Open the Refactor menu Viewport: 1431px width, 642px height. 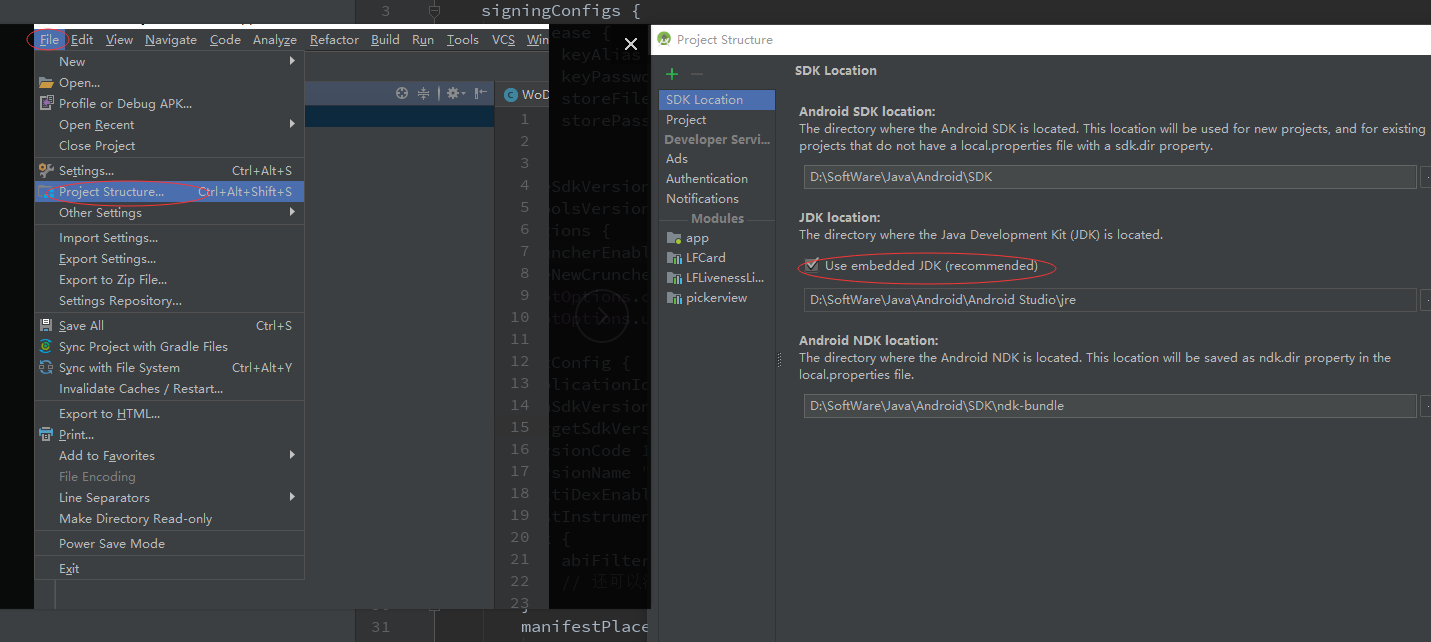tap(334, 40)
